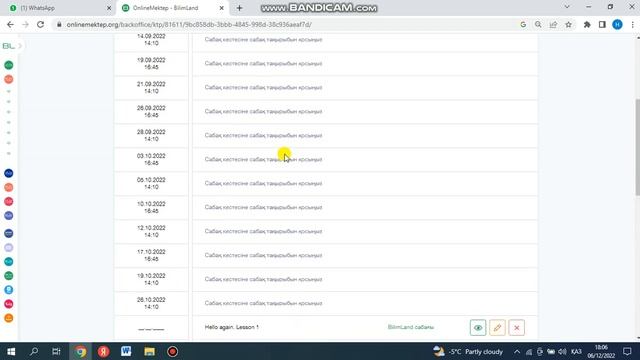Open Google Translate icon in address bar
The width and height of the screenshot is (640, 360).
[x=523, y=24]
